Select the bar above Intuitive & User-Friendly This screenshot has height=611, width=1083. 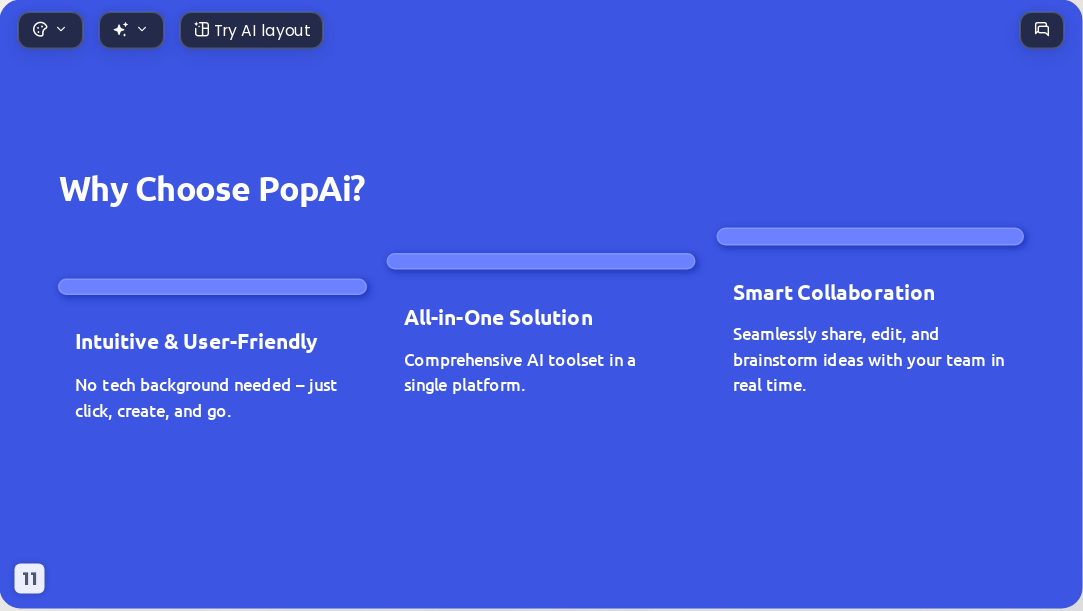click(x=212, y=287)
